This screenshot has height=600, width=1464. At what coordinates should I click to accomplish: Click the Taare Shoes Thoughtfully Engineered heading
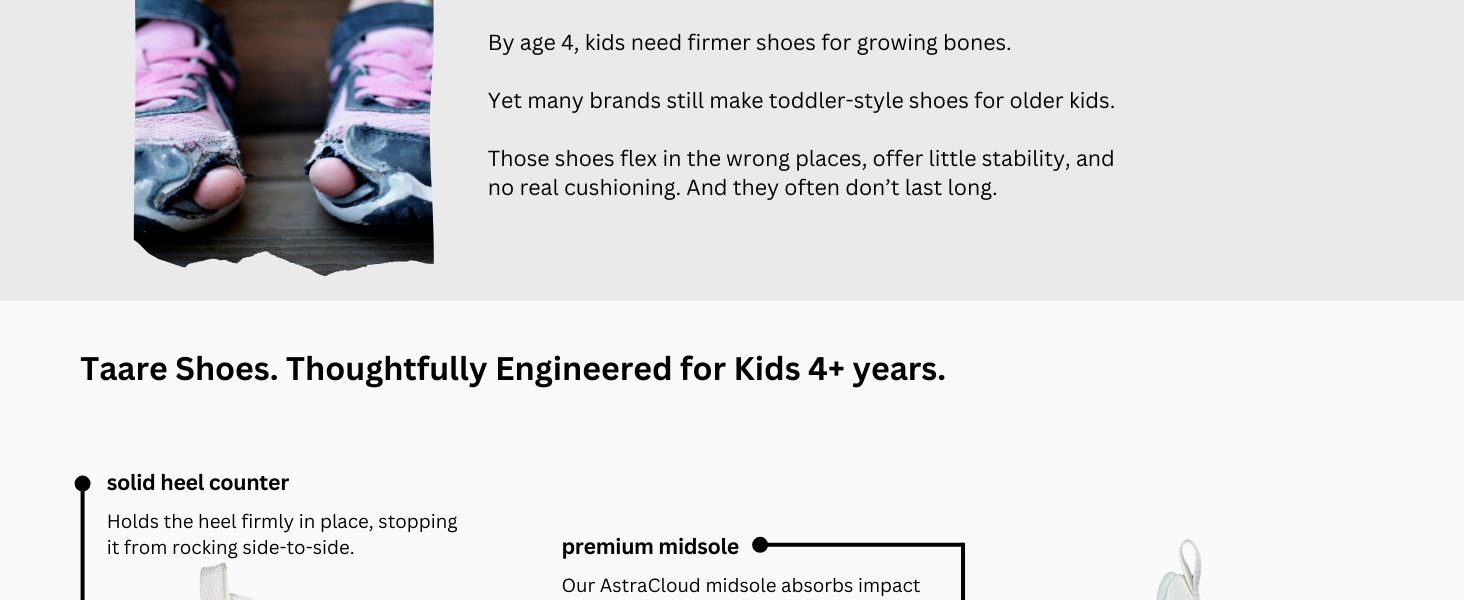coord(512,369)
